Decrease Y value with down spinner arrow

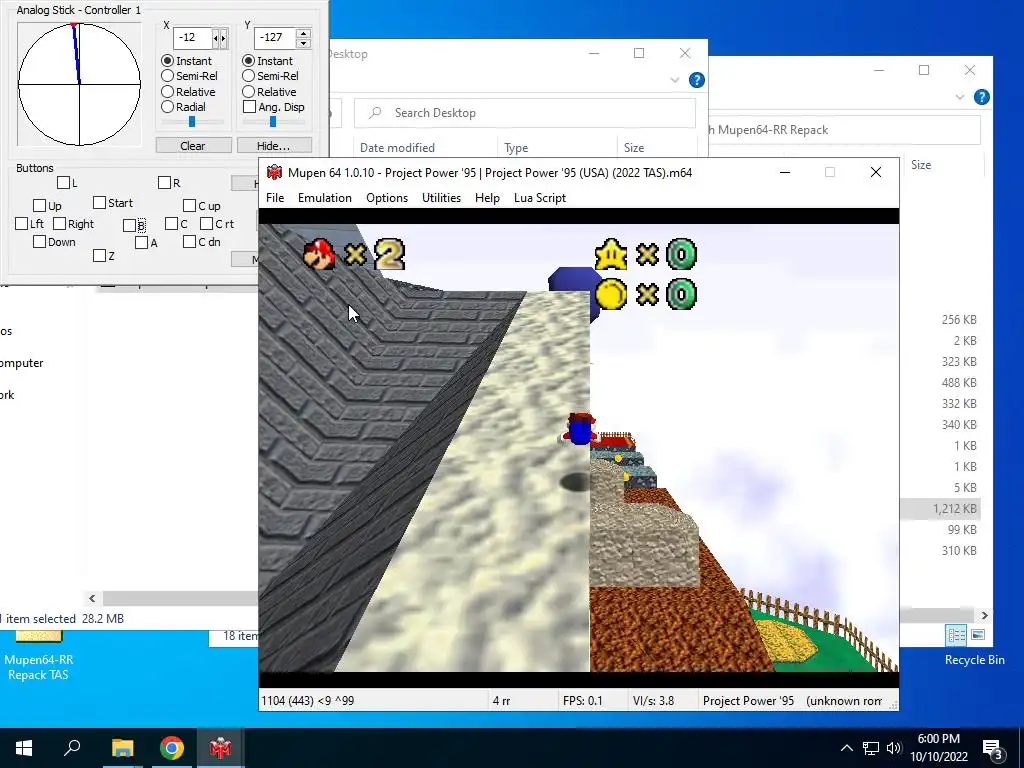click(303, 43)
